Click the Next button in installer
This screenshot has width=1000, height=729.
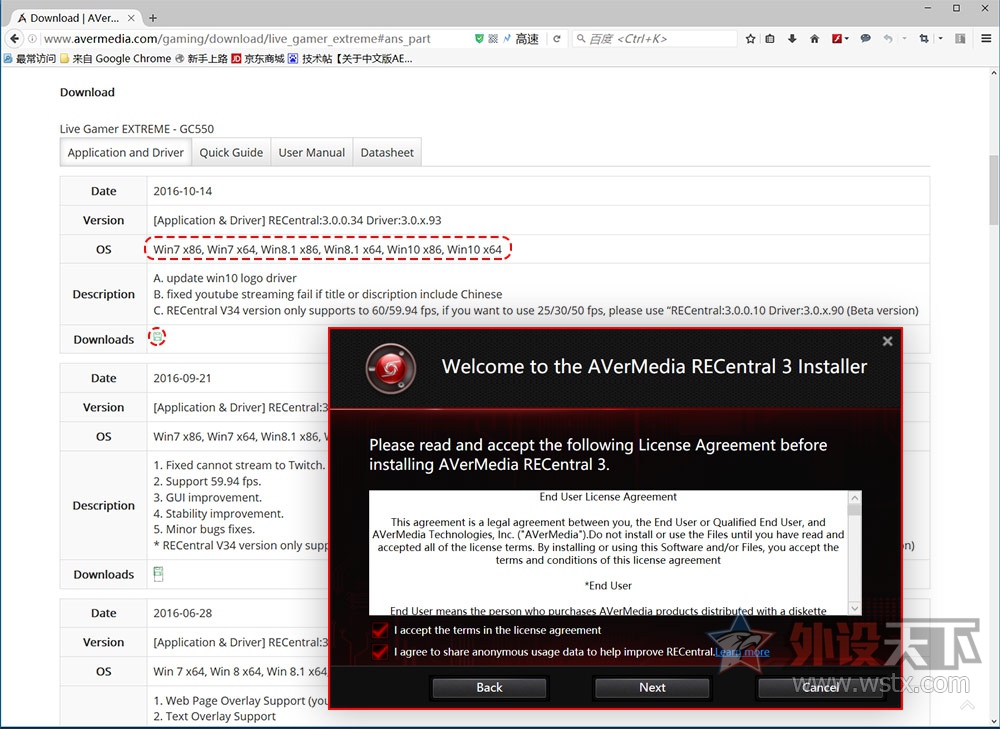(x=652, y=688)
